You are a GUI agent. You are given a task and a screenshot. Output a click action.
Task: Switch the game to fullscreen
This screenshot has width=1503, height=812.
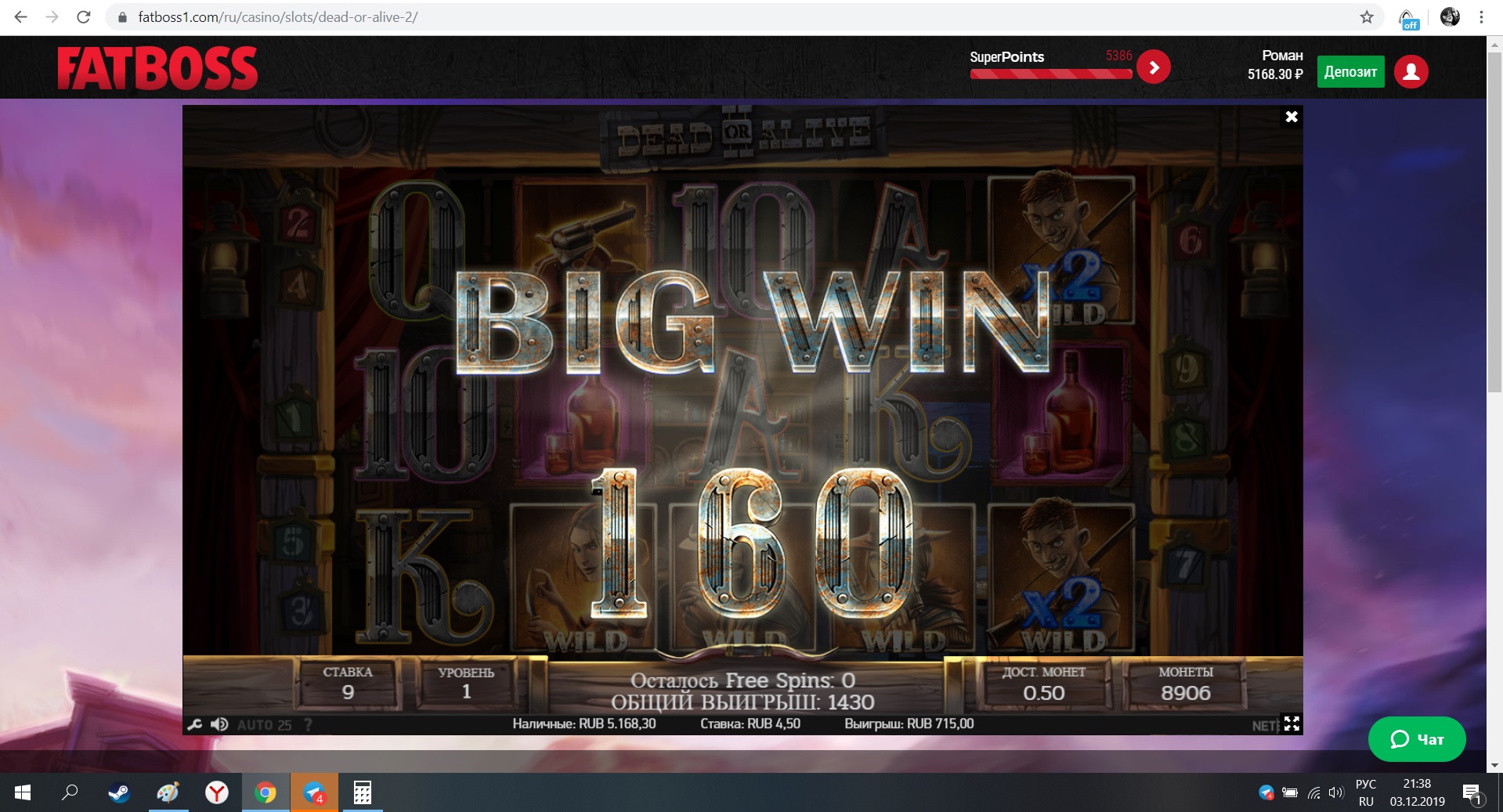point(1292,724)
